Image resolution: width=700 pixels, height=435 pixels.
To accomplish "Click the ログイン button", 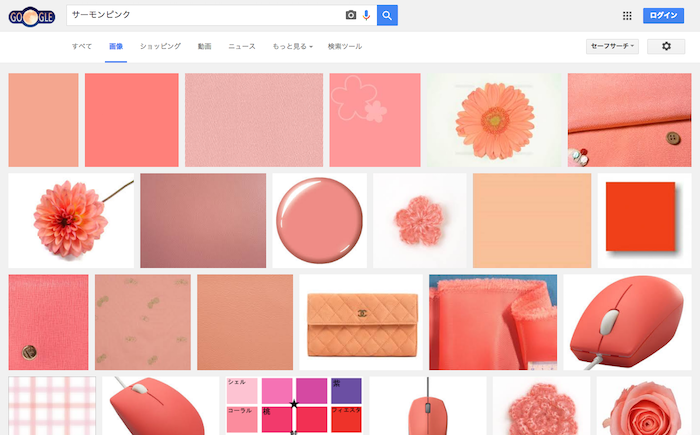I will coord(663,15).
